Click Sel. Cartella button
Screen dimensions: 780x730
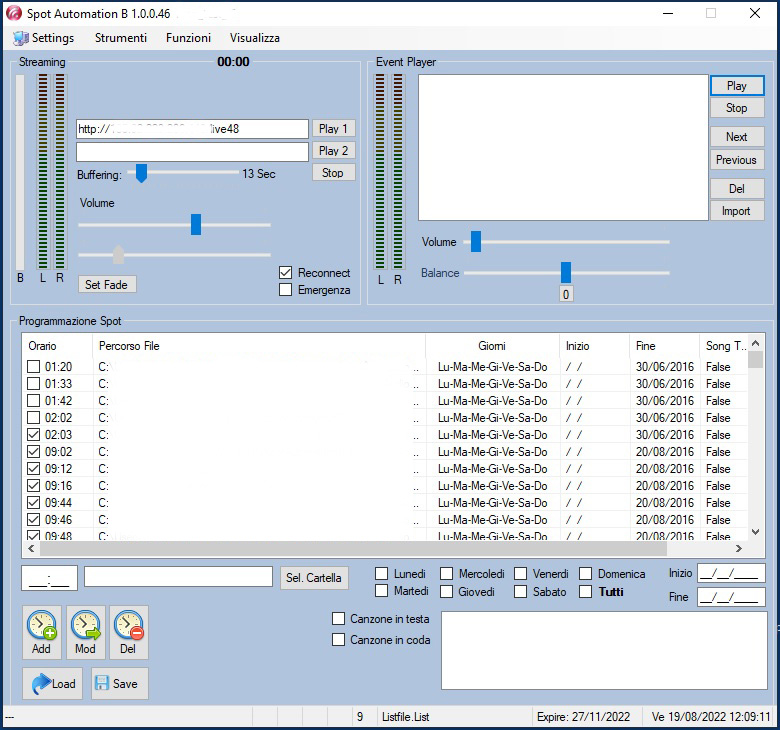pyautogui.click(x=314, y=578)
